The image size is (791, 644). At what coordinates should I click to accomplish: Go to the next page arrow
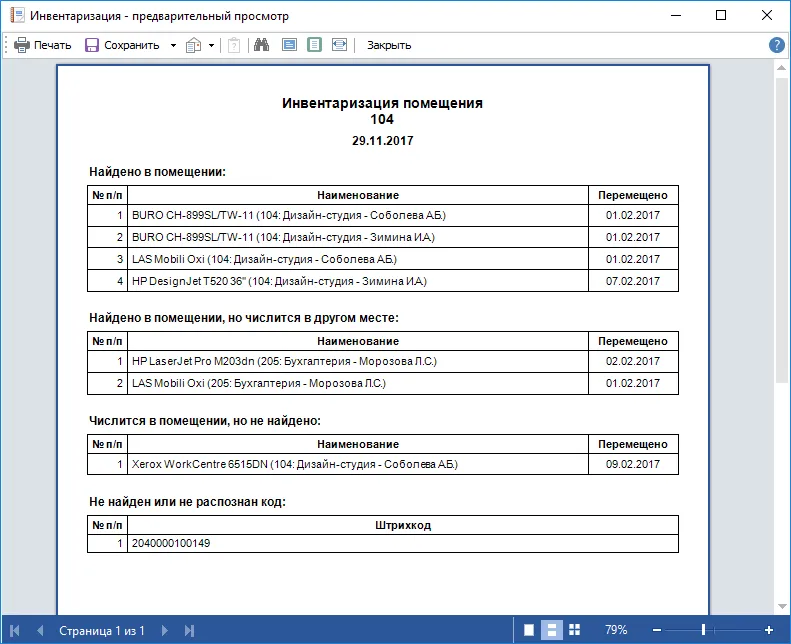[164, 630]
